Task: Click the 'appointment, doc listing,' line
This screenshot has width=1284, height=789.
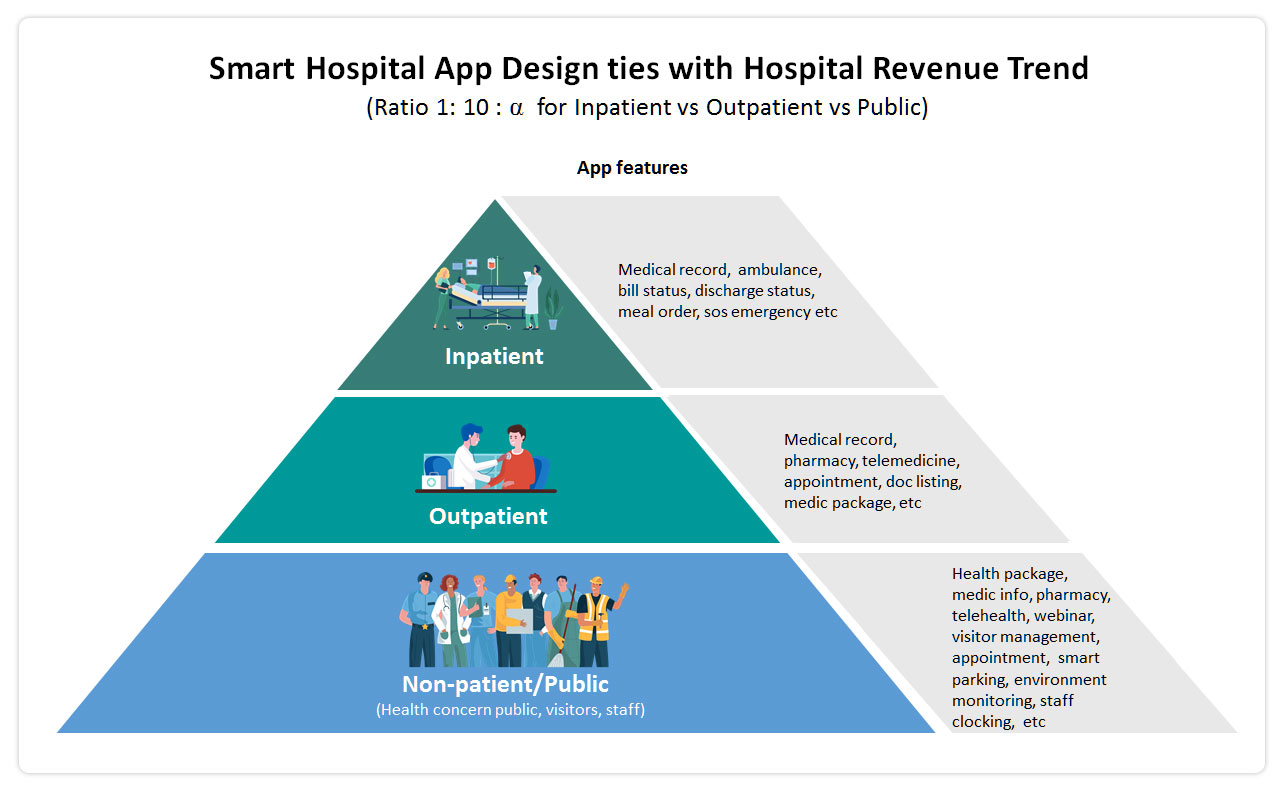Action: point(872,481)
